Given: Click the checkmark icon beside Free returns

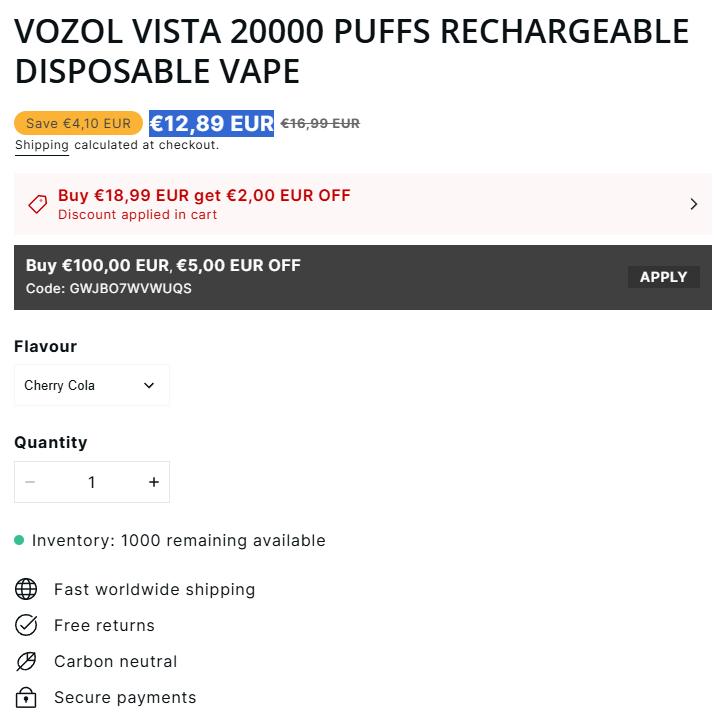Looking at the screenshot, I should pos(26,625).
